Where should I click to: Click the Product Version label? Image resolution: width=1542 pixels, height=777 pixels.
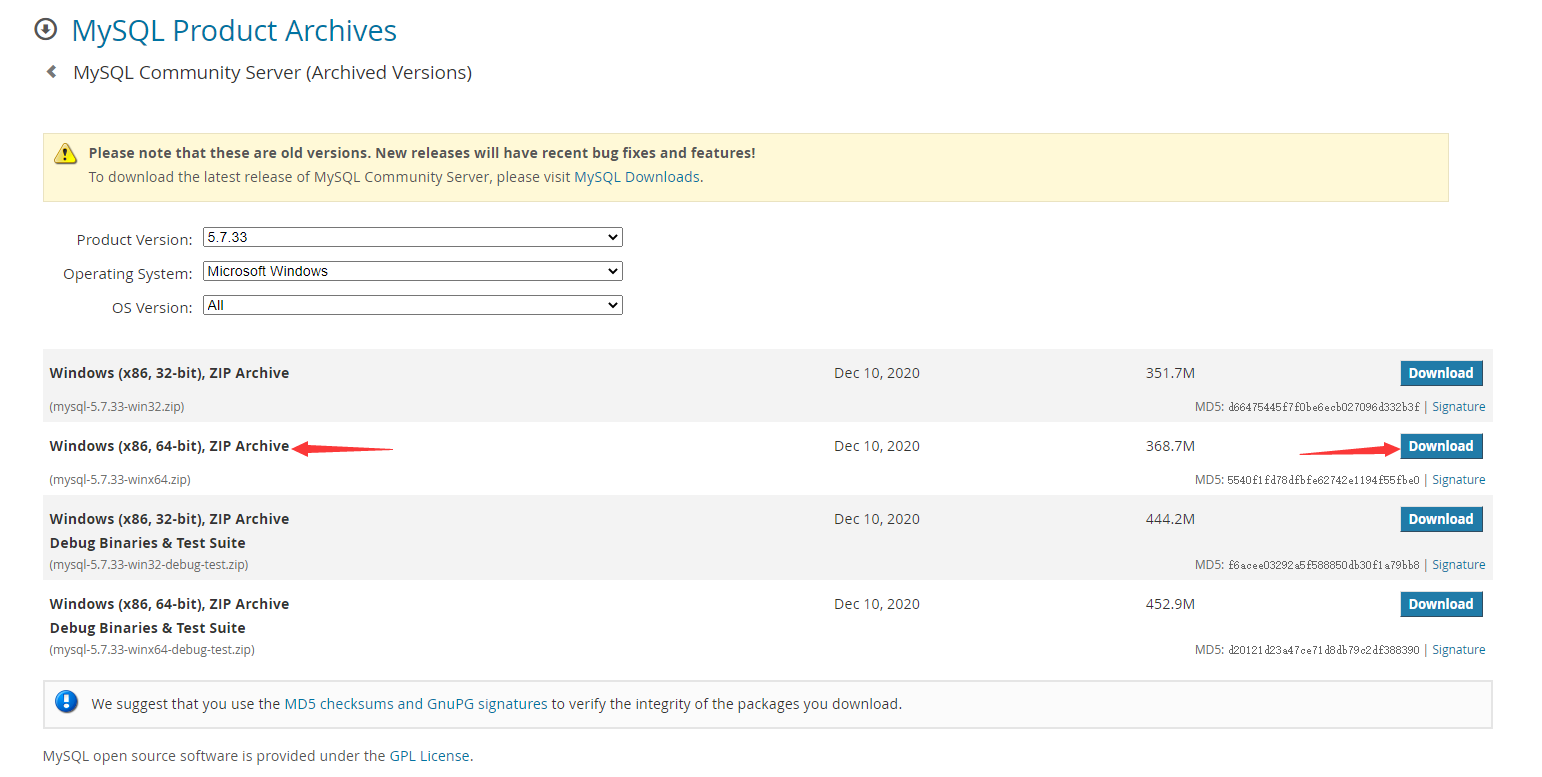pyautogui.click(x=134, y=240)
